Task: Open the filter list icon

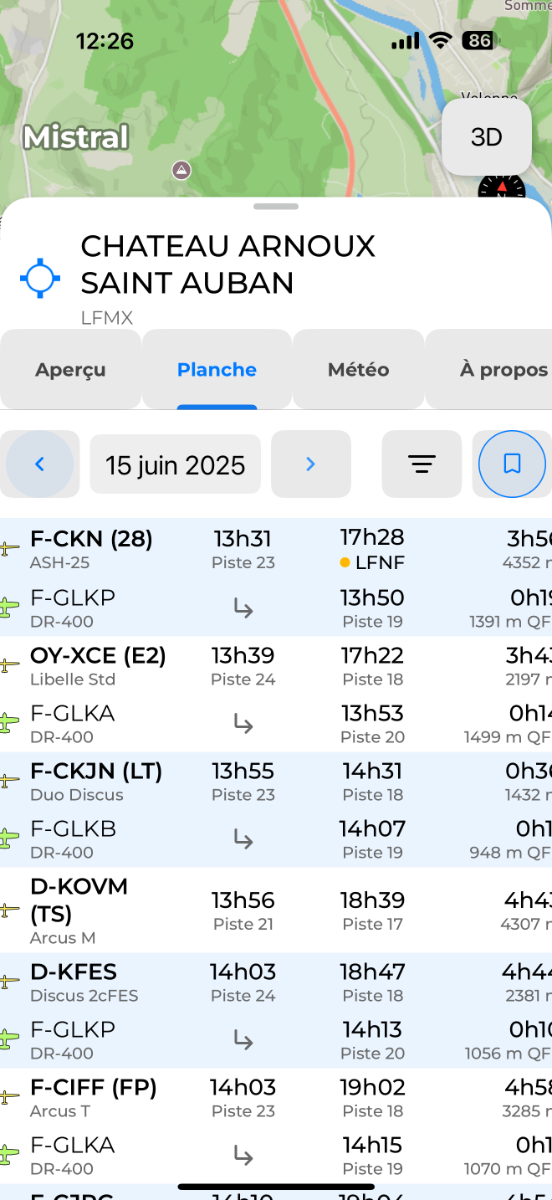Action: click(x=422, y=464)
